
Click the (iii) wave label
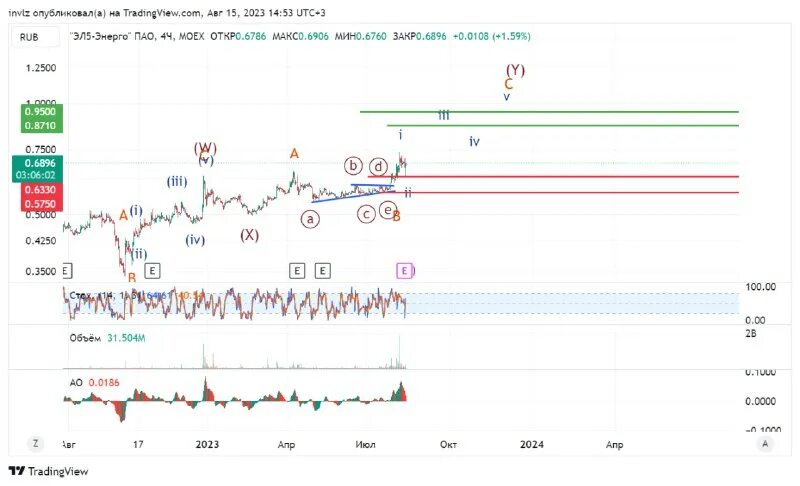click(x=177, y=182)
